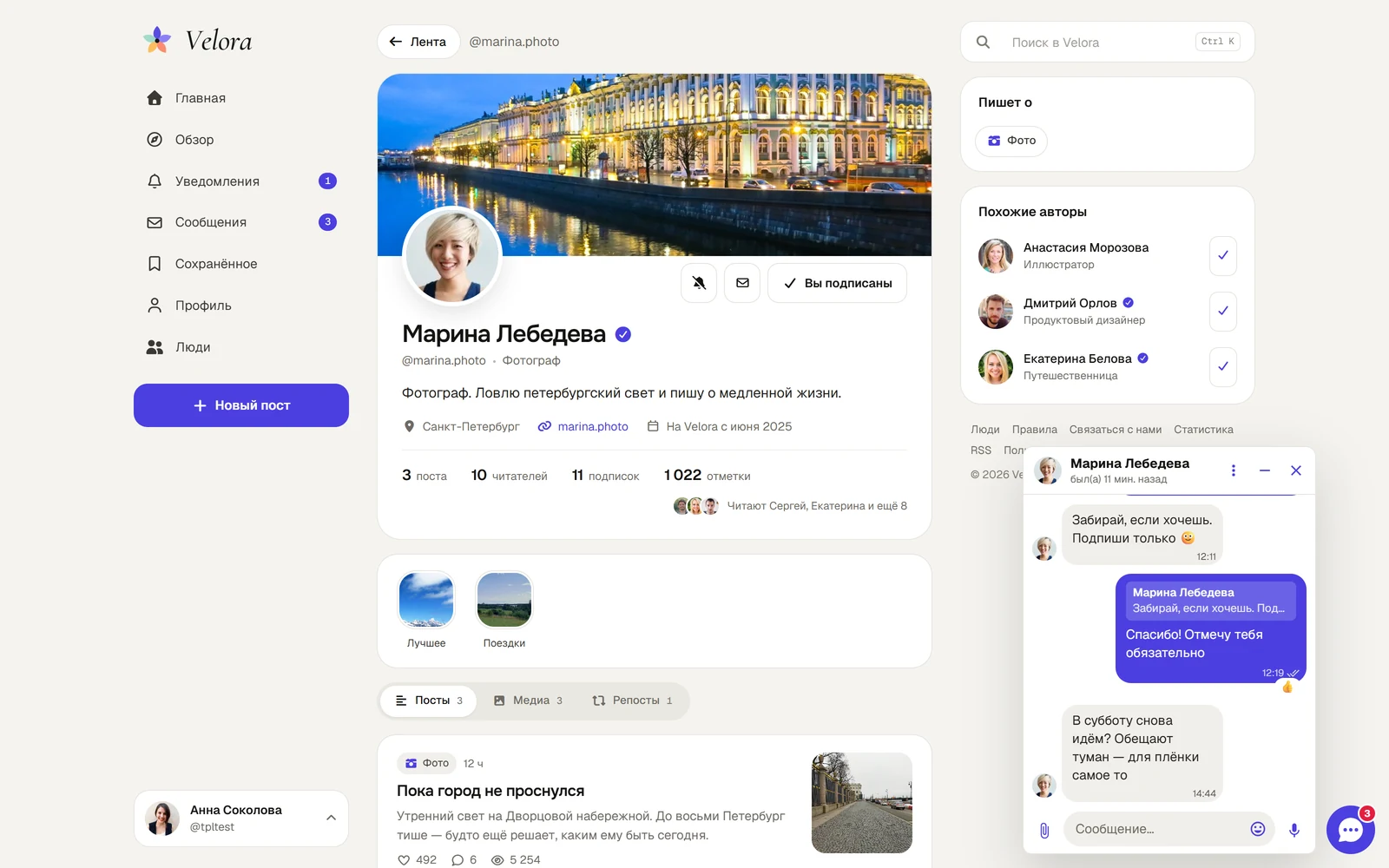Switch to the Медиа tab
1389x868 pixels.
tap(528, 700)
